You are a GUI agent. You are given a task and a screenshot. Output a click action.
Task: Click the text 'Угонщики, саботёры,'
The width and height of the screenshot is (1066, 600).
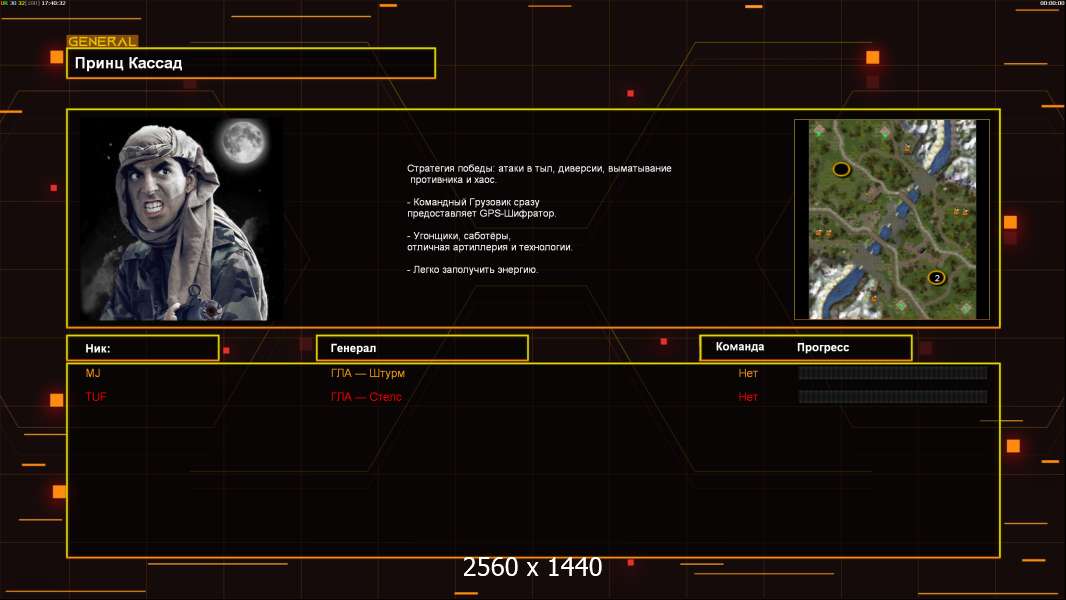click(x=461, y=236)
